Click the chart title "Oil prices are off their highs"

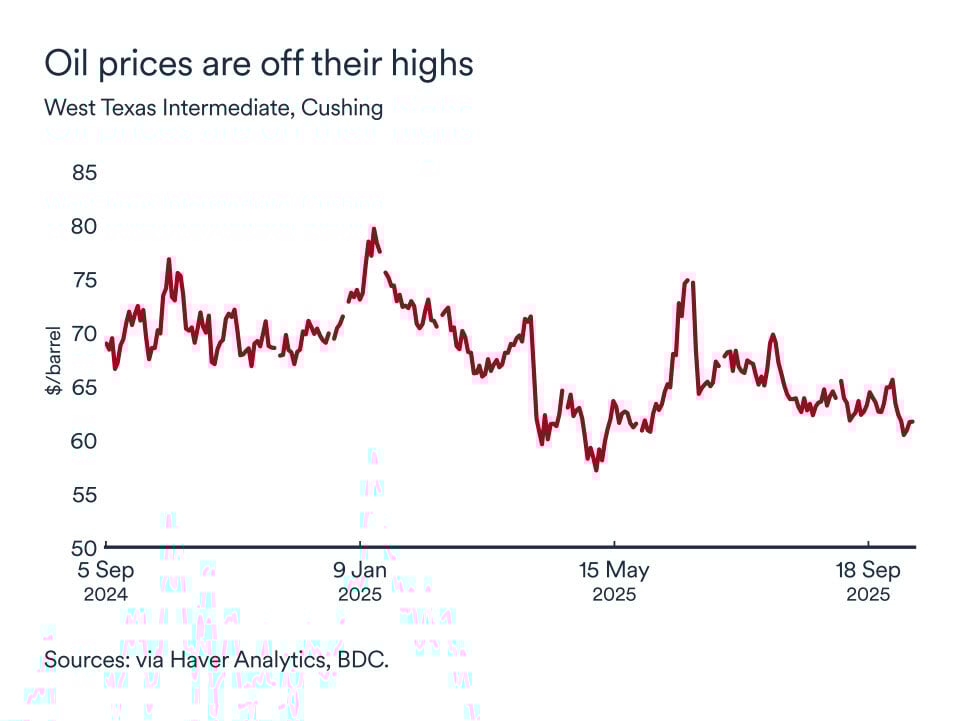tap(258, 64)
